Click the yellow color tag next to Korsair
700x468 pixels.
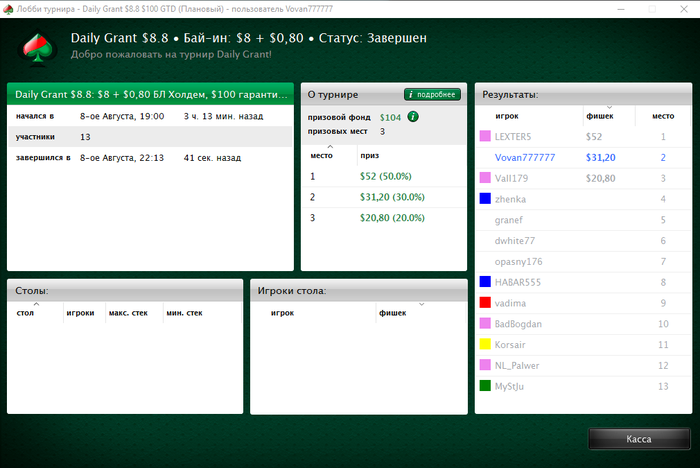click(x=485, y=344)
